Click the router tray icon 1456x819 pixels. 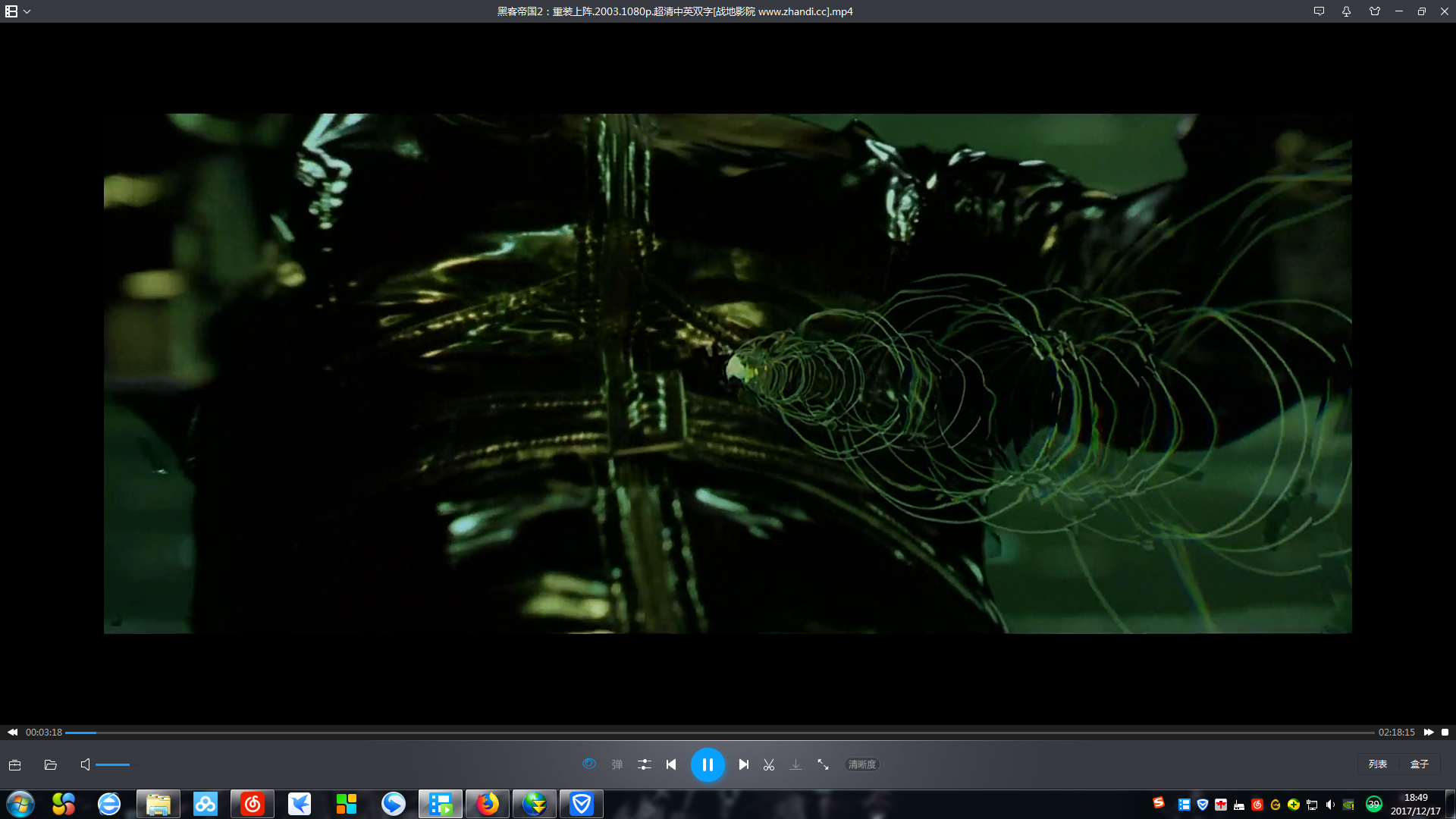(x=1239, y=805)
